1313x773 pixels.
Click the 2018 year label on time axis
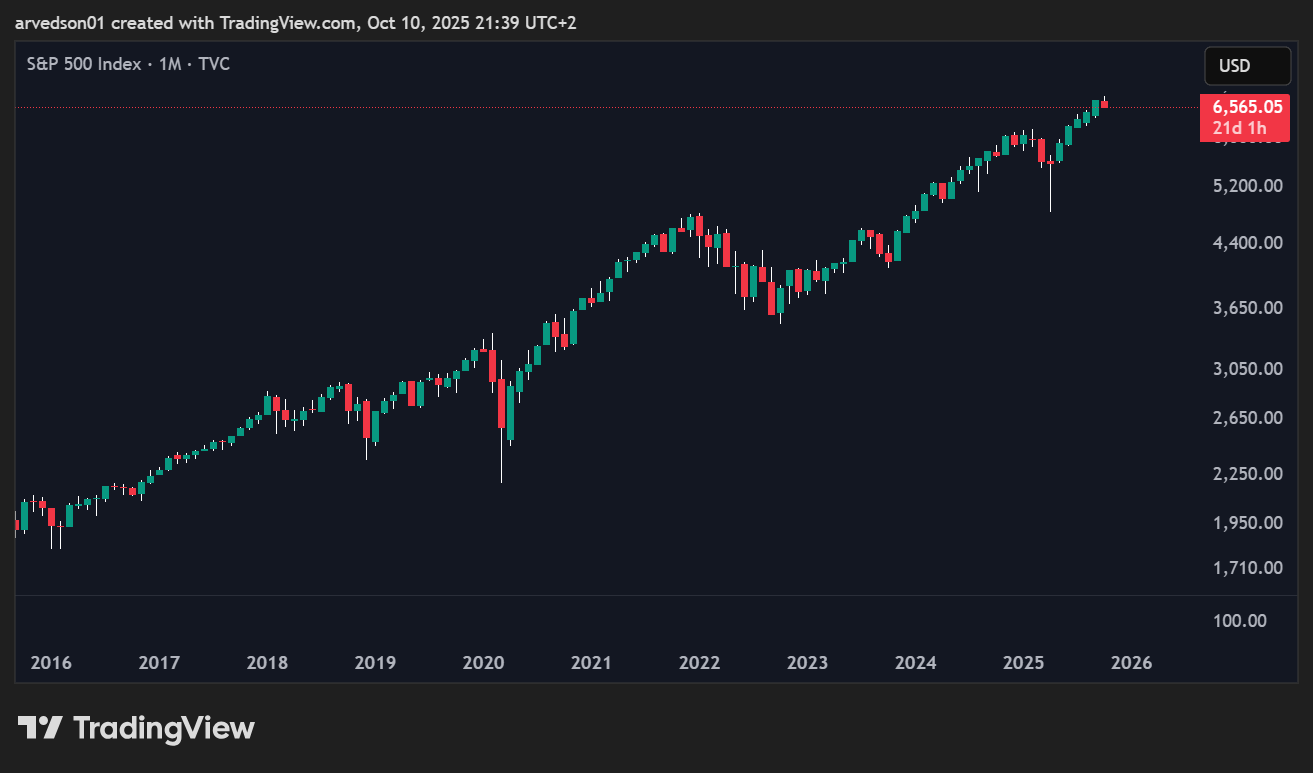pos(267,663)
